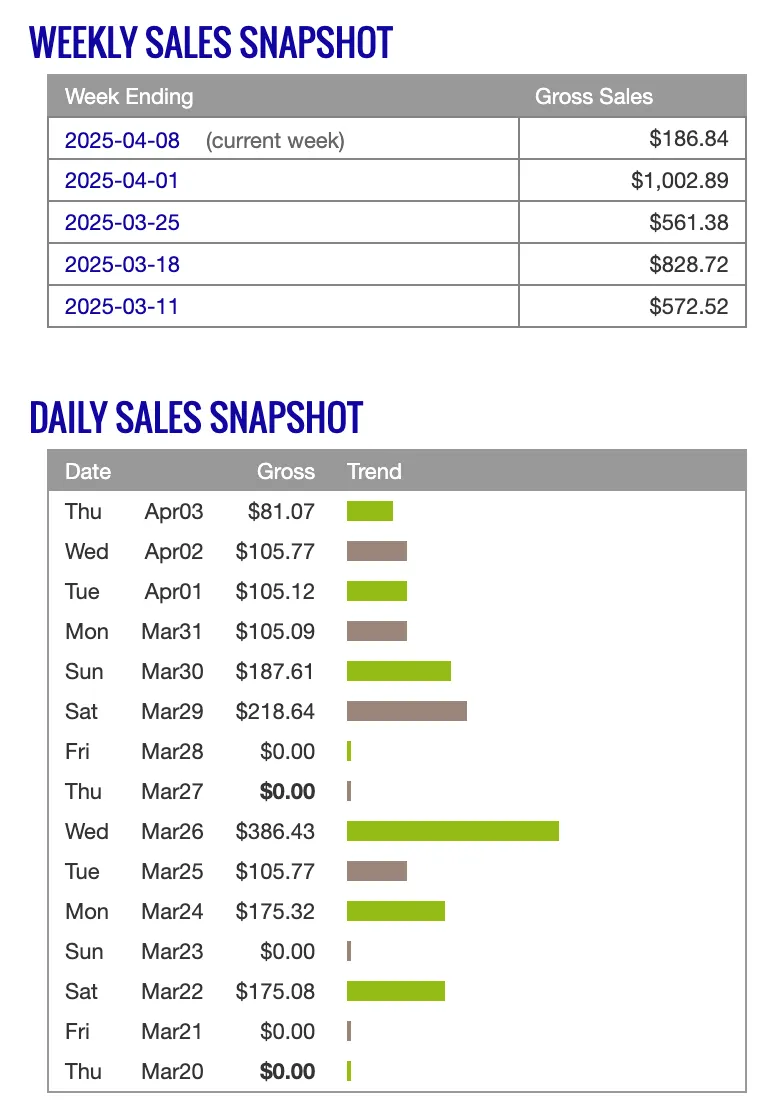Image resolution: width=766 pixels, height=1116 pixels.
Task: Click the $1,002.89 gross sales cell
Action: 632,180
